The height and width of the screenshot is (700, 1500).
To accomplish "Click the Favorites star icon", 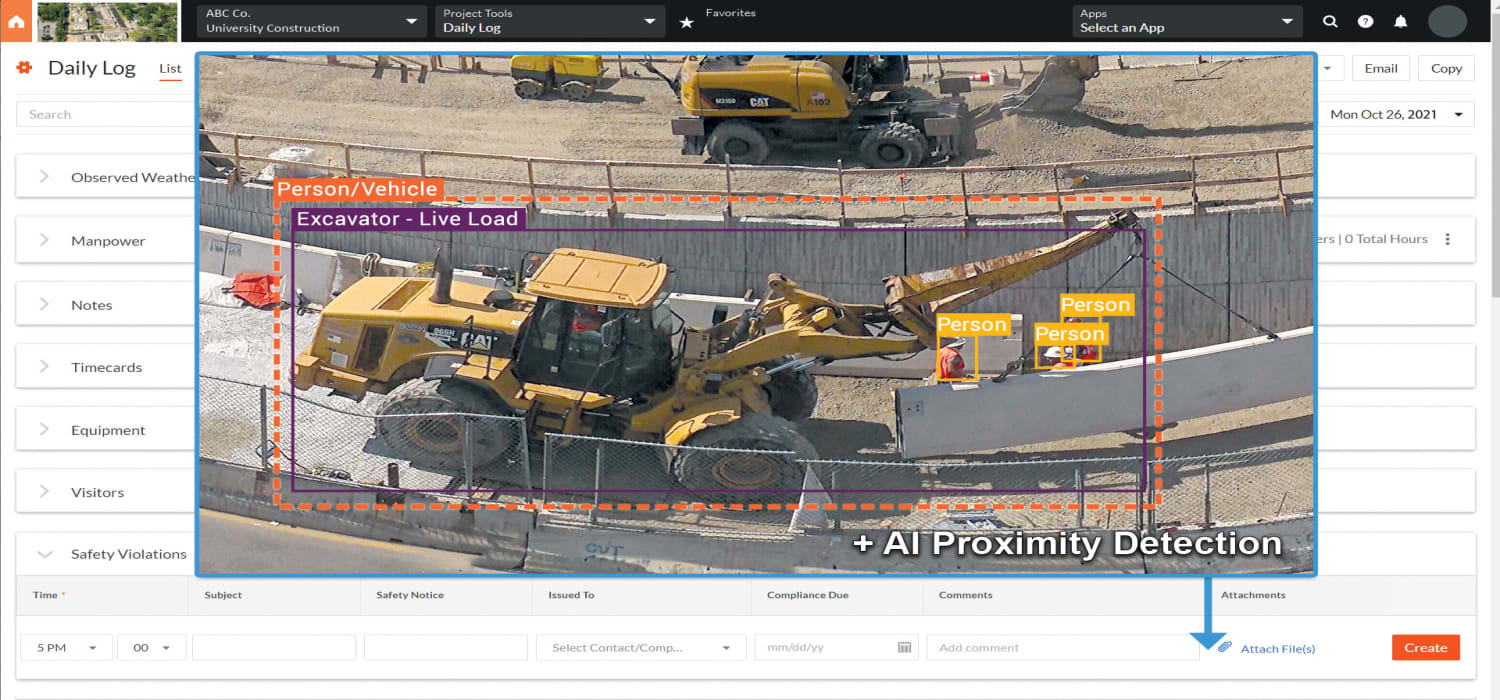I will (686, 22).
